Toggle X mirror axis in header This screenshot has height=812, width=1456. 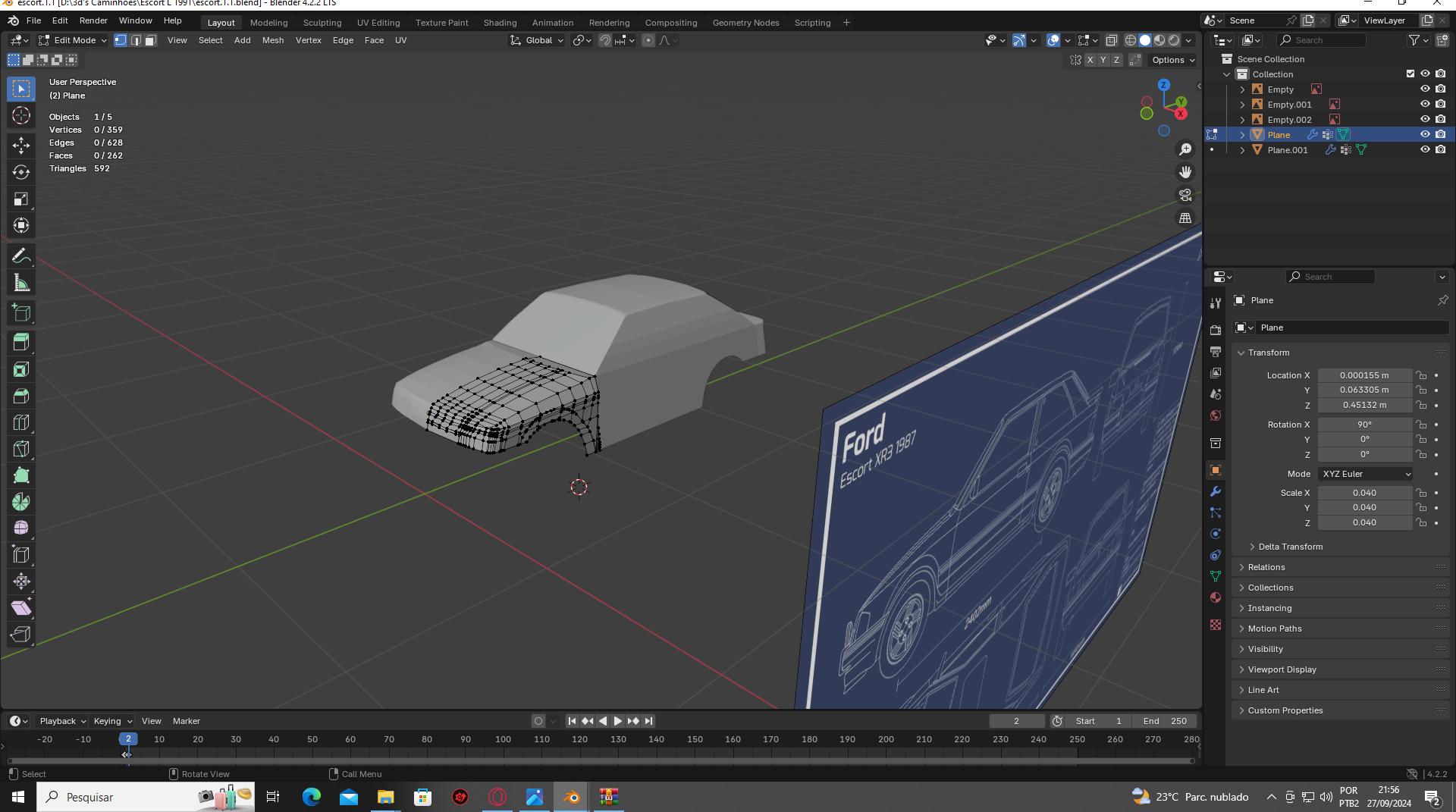tap(1090, 60)
